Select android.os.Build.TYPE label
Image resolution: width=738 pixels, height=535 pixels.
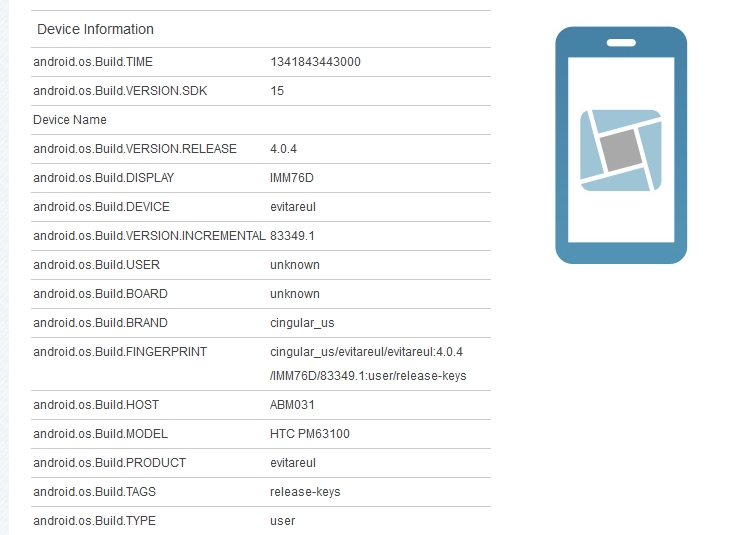point(94,521)
